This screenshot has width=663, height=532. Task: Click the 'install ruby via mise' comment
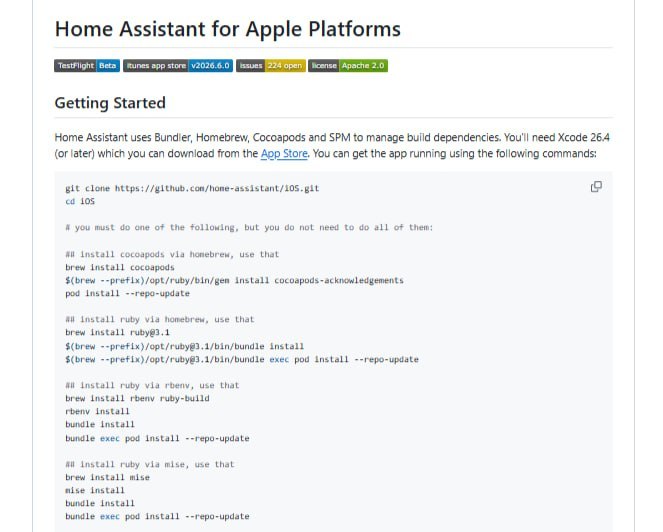(150, 464)
